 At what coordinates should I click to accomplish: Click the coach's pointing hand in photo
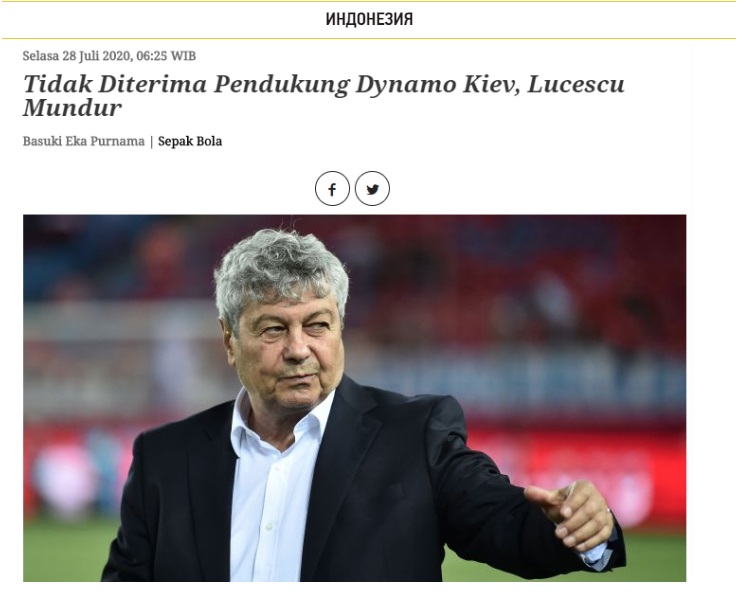[x=570, y=516]
